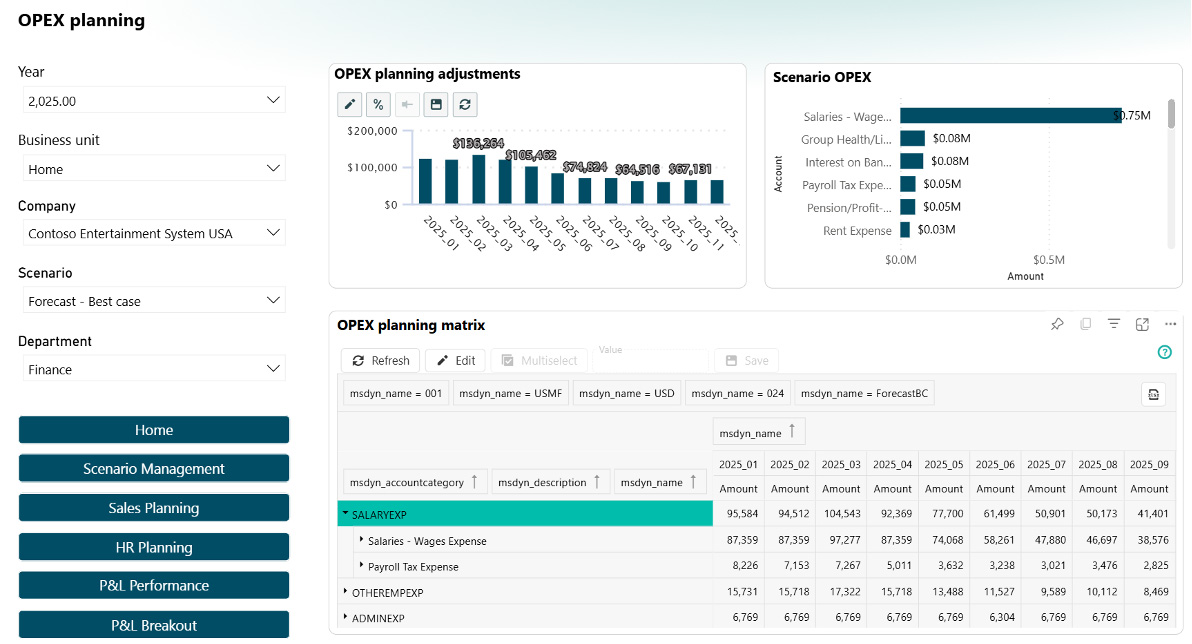Click the Edit button in the matrix toolbar

[455, 361]
